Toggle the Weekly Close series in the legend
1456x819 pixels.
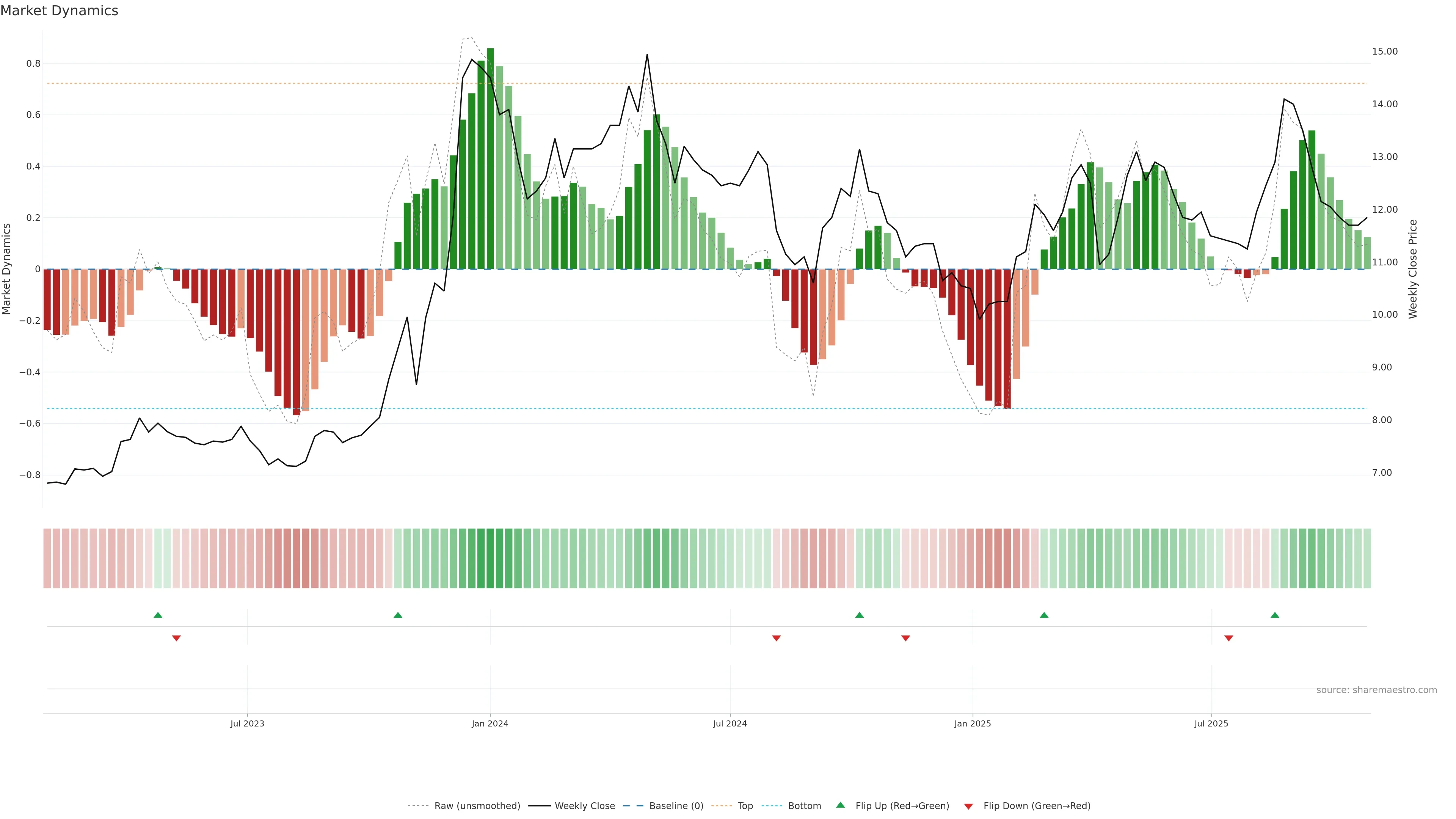pyautogui.click(x=584, y=806)
